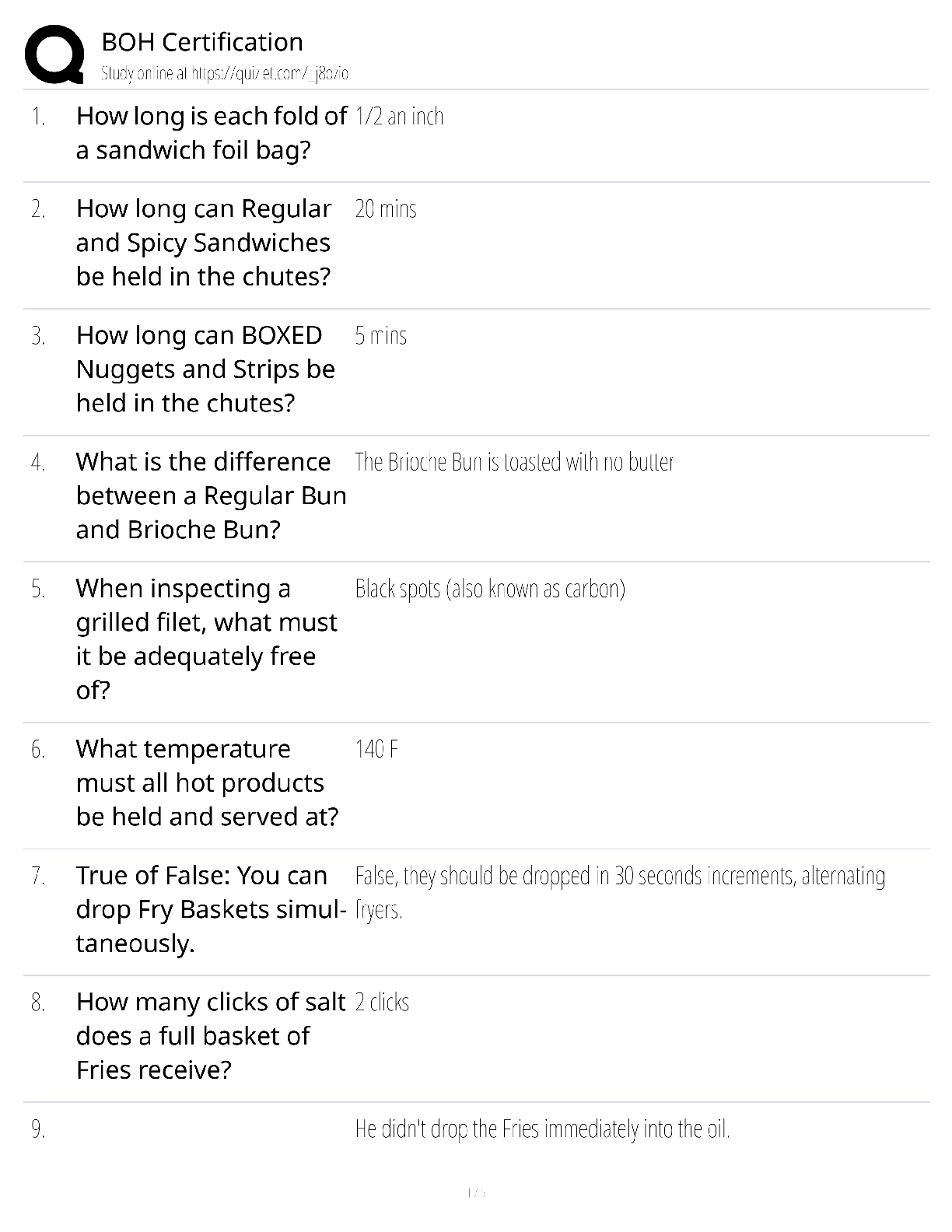The image size is (952, 1232).
Task: Click the answer '1/2 an inch'
Action: coord(399,117)
